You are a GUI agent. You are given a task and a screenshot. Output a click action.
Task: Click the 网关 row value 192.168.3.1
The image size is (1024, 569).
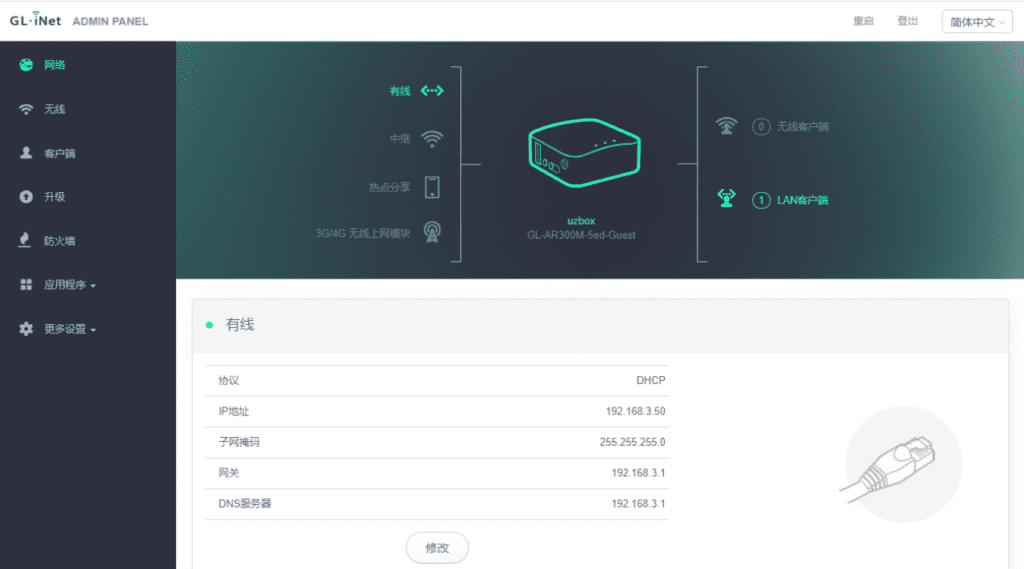coord(638,473)
